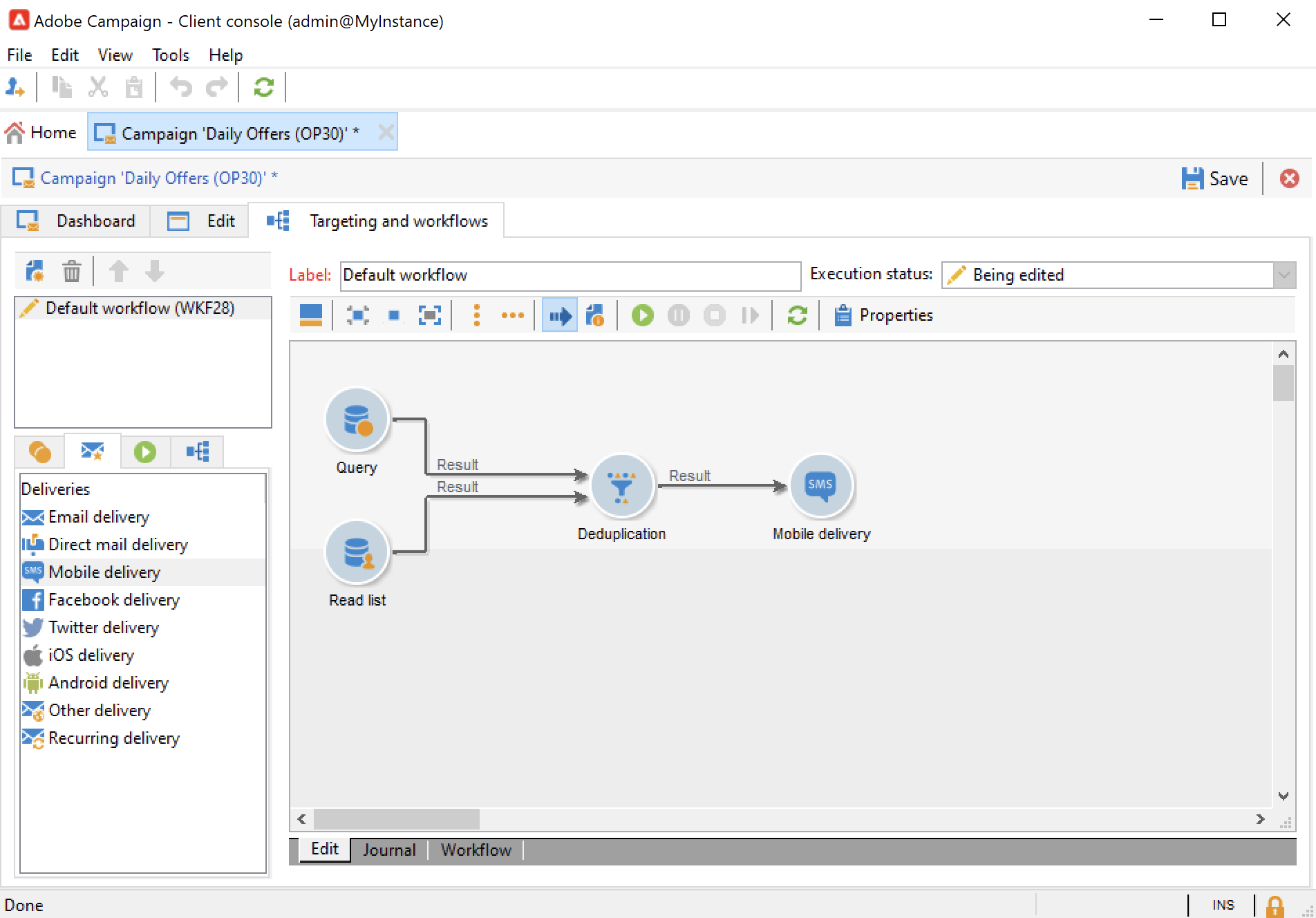
Task: Open the workflow structure palette tab
Action: click(198, 452)
